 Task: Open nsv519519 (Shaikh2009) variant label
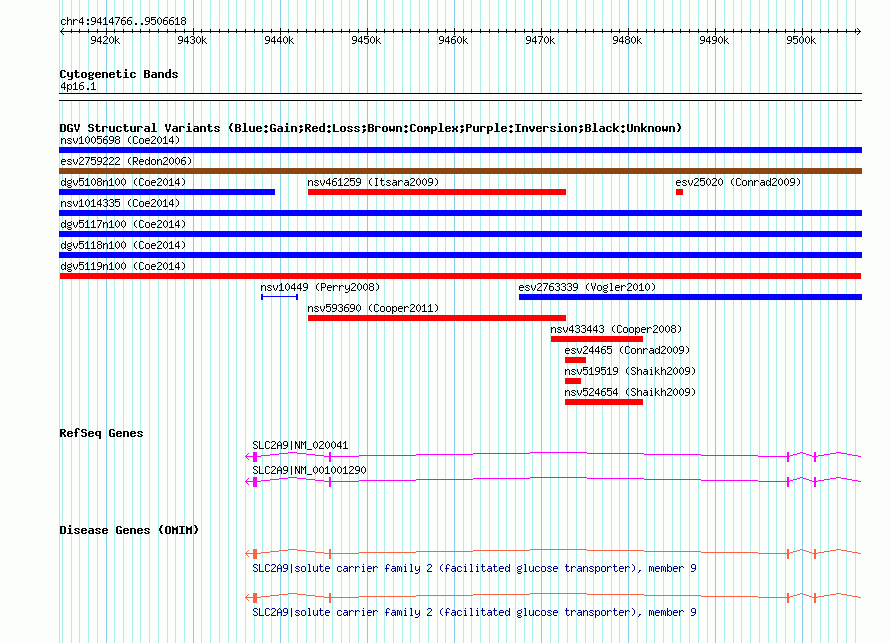coord(630,371)
